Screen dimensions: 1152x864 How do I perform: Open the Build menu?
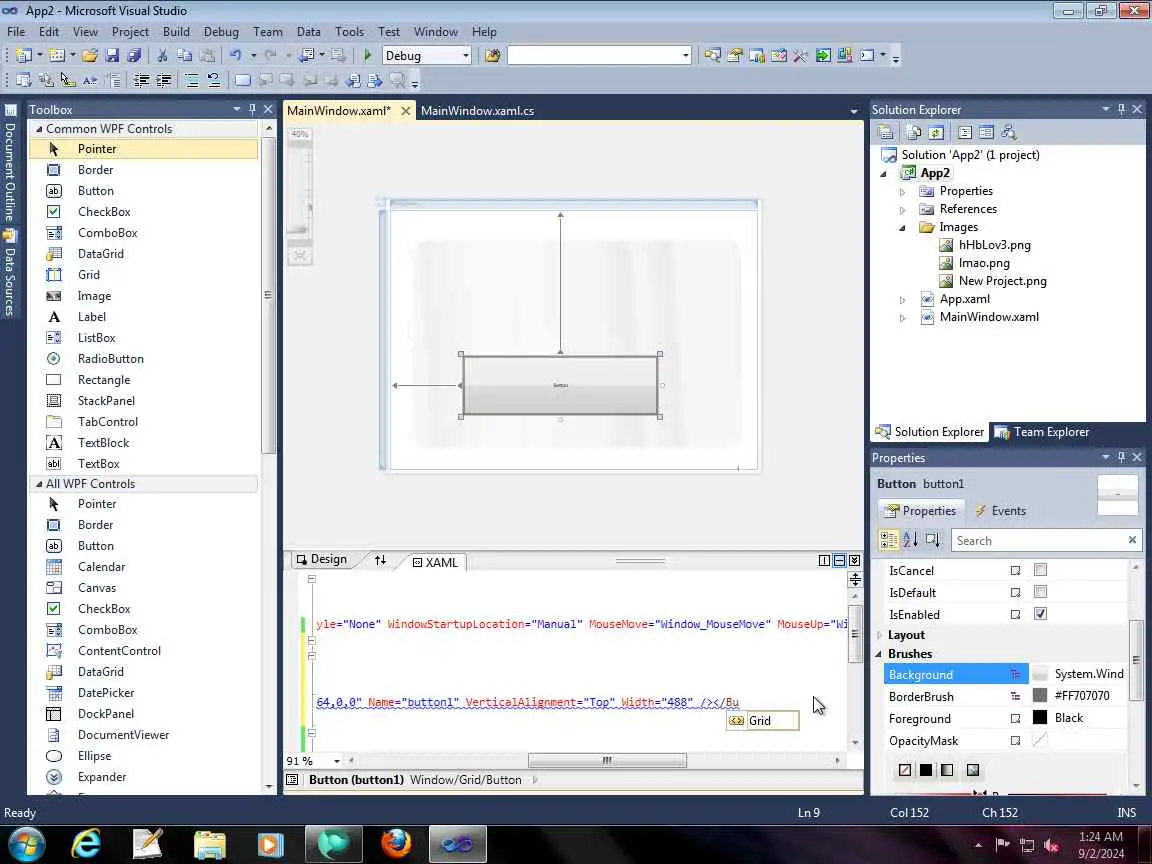(x=176, y=32)
